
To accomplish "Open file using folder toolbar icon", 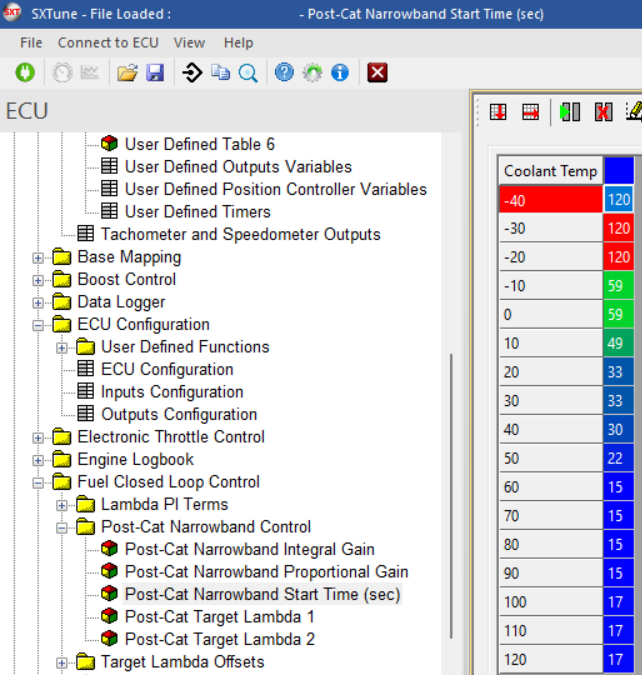I will tap(127, 72).
